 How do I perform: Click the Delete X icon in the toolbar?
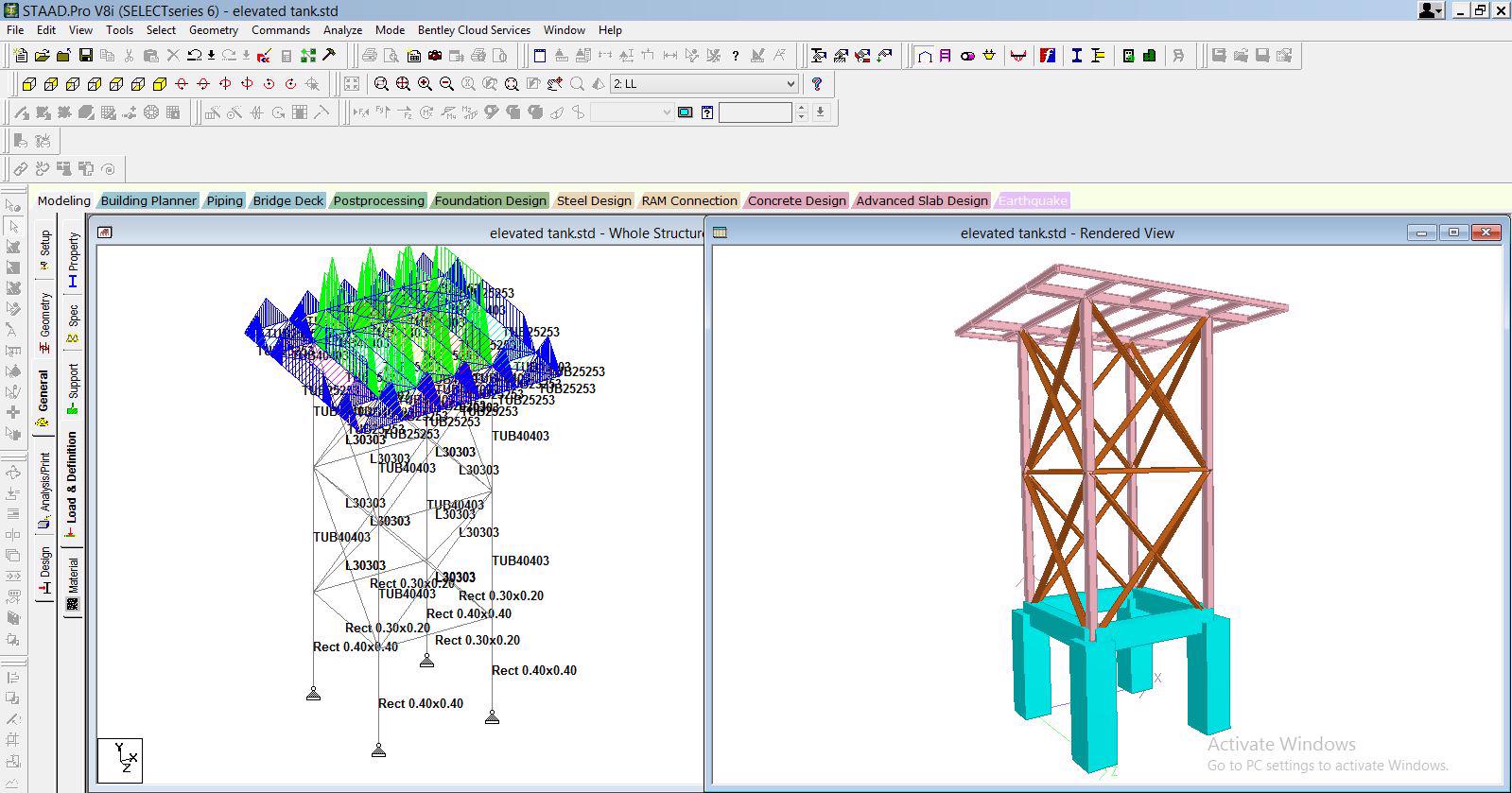coord(172,56)
